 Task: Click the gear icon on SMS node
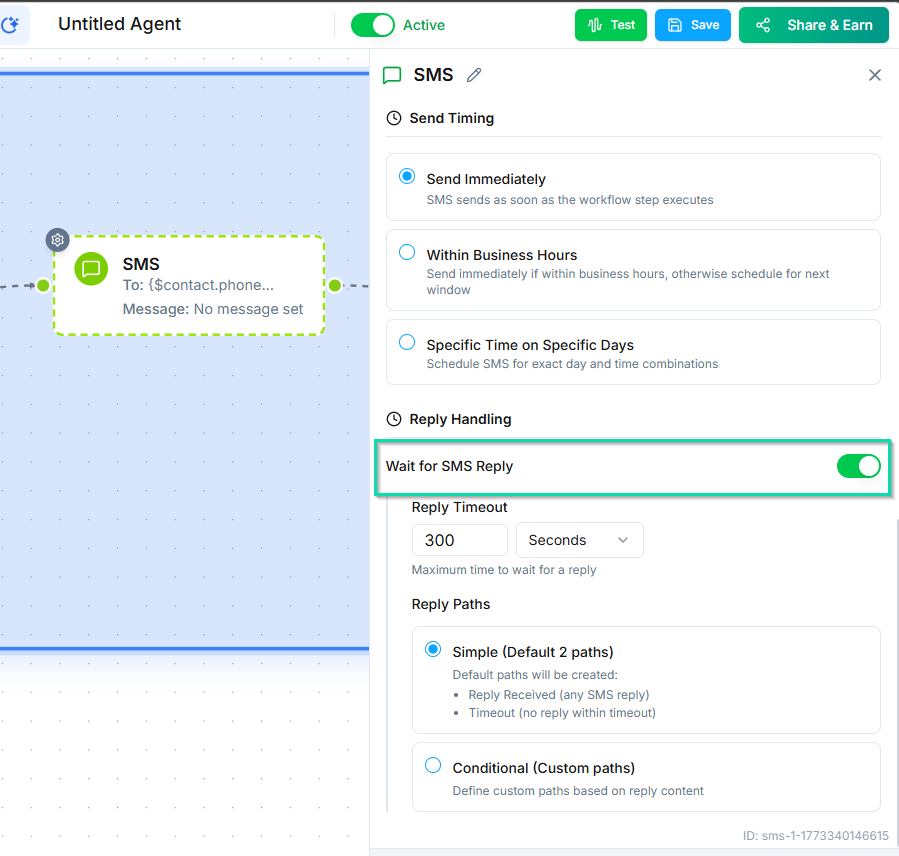pyautogui.click(x=58, y=240)
